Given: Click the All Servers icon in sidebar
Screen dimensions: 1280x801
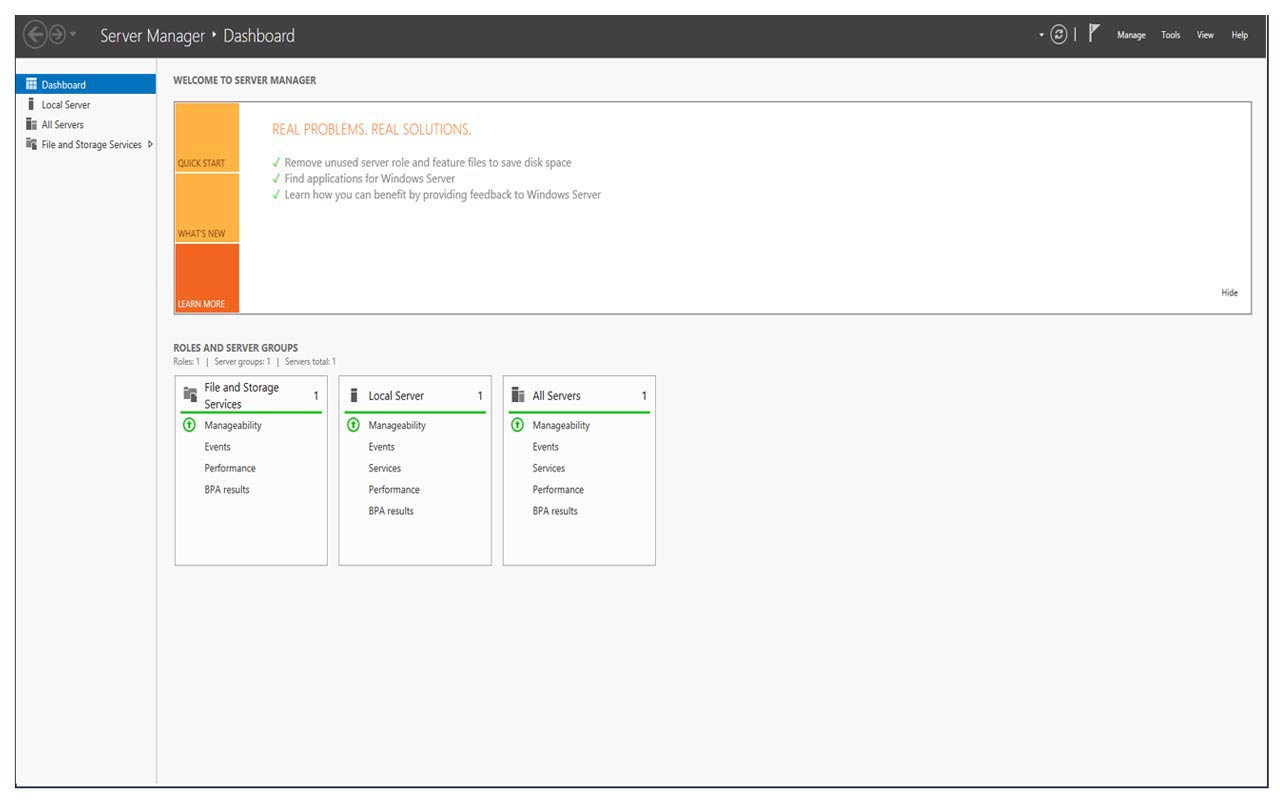Looking at the screenshot, I should [31, 124].
